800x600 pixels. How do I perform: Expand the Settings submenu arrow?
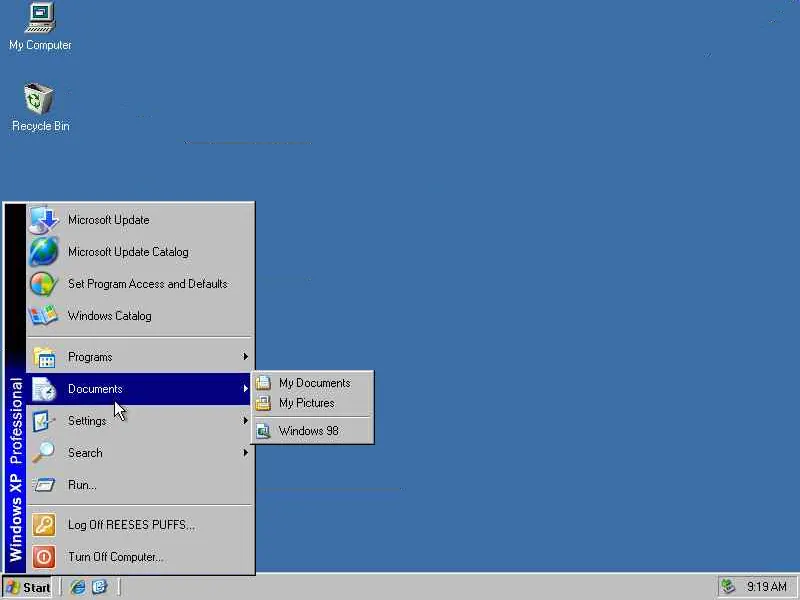[245, 420]
